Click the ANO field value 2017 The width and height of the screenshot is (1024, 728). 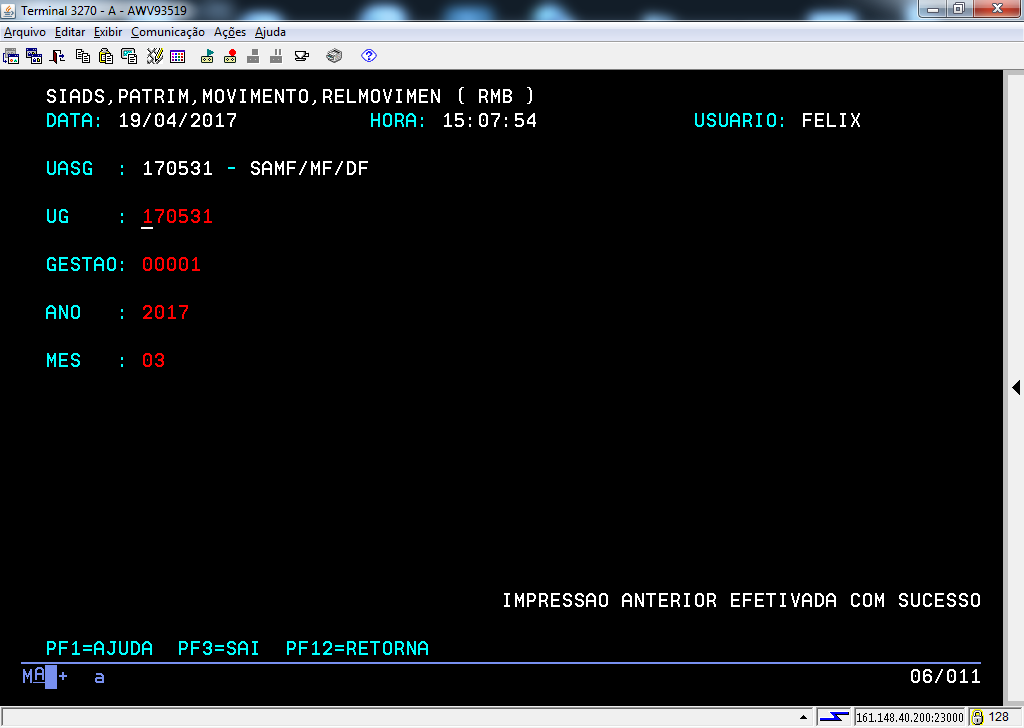tap(165, 313)
